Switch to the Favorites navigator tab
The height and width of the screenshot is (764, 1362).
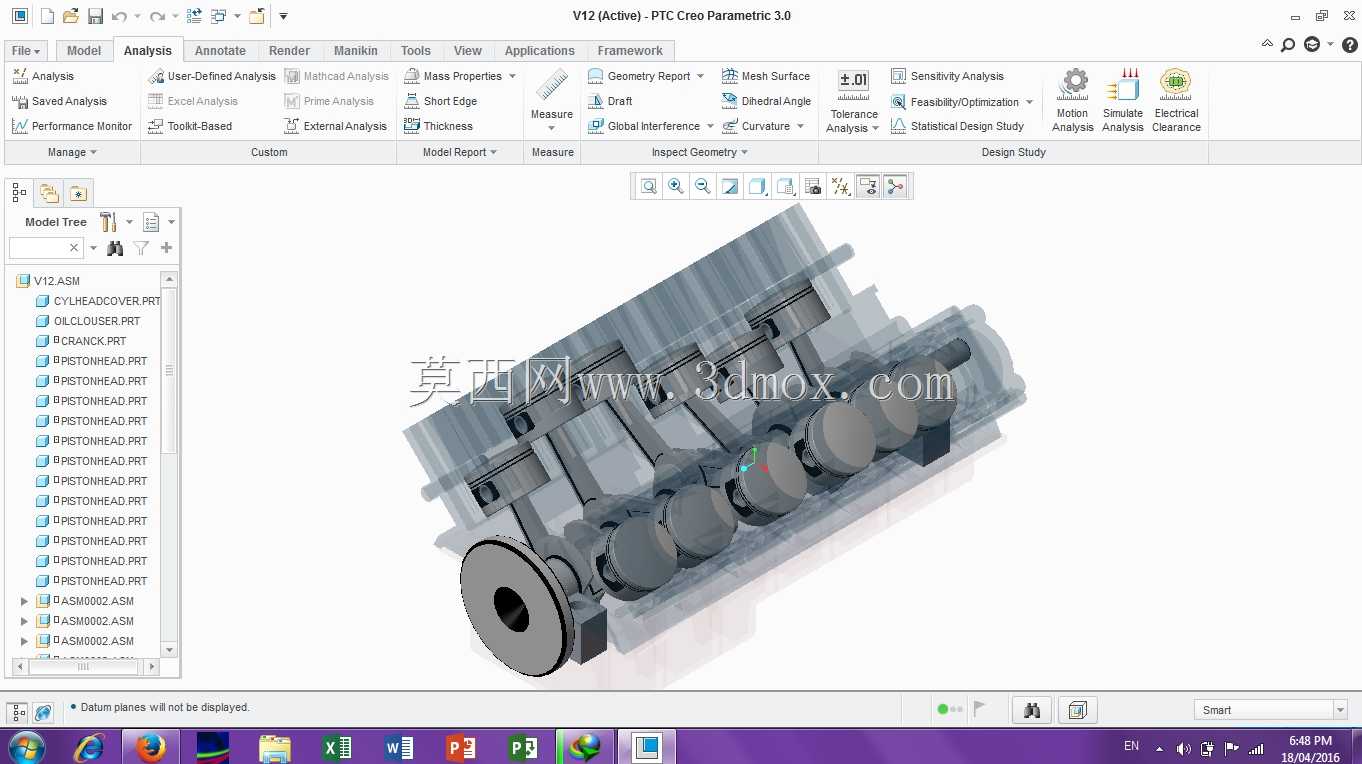(78, 193)
